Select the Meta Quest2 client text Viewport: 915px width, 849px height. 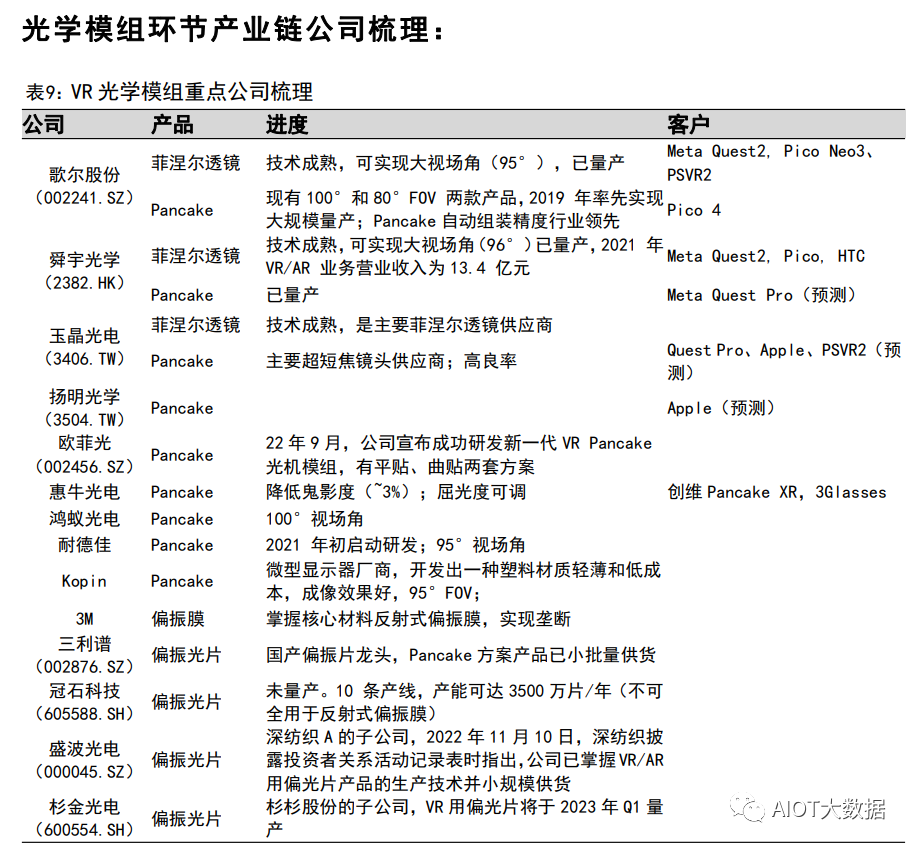coord(716,151)
